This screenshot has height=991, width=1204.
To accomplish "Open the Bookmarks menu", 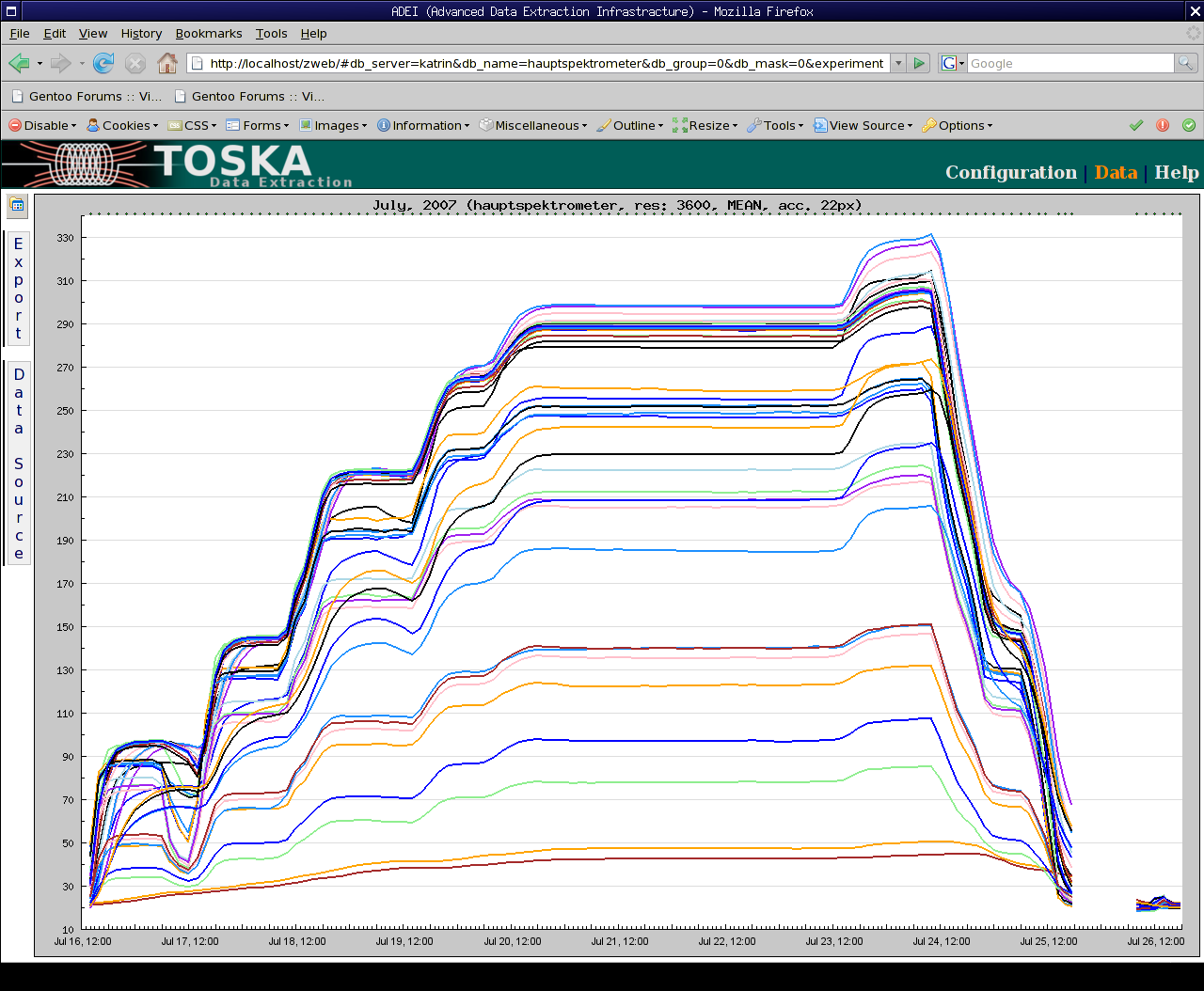I will 209,33.
